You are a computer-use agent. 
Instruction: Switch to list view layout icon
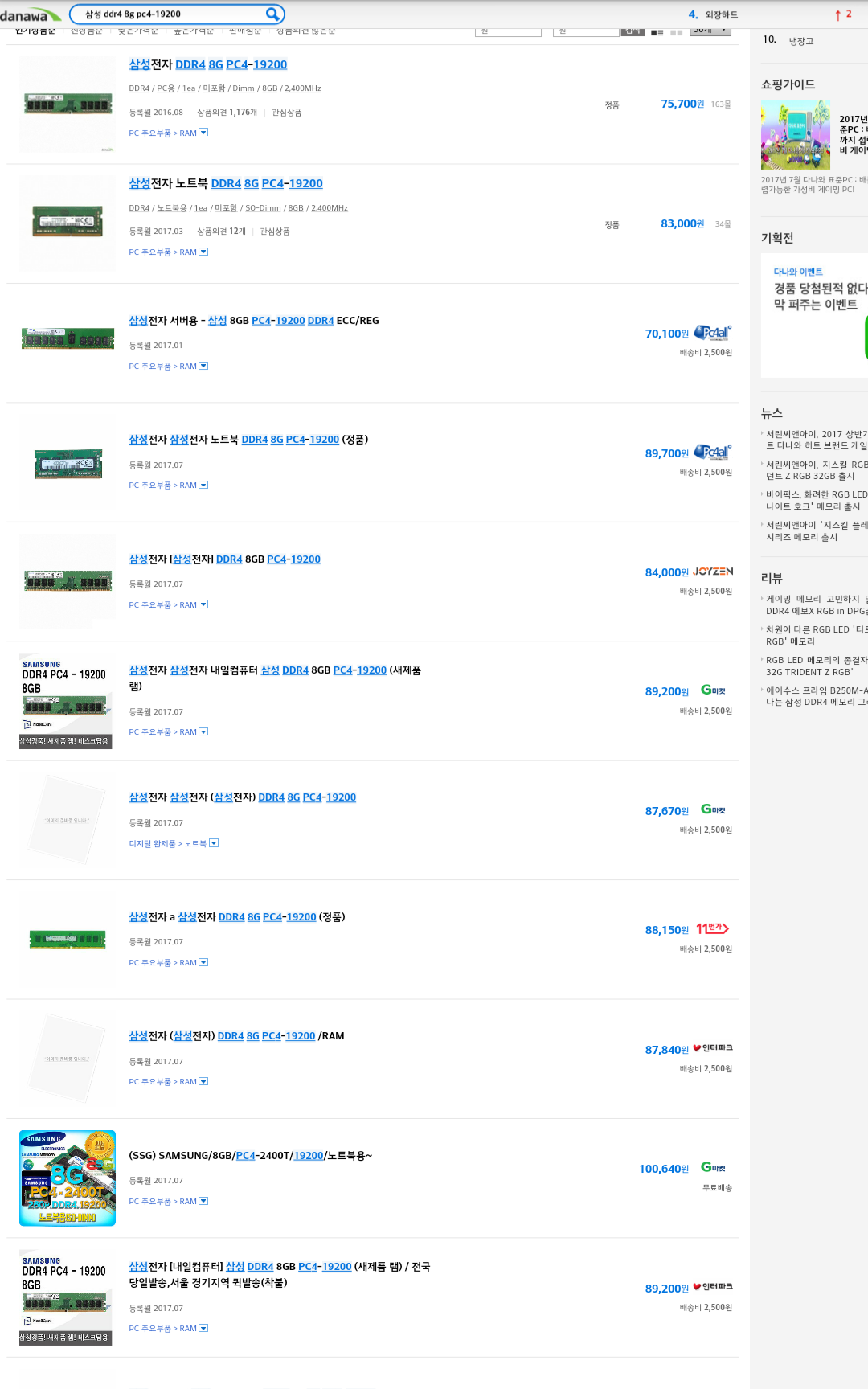pyautogui.click(x=657, y=32)
